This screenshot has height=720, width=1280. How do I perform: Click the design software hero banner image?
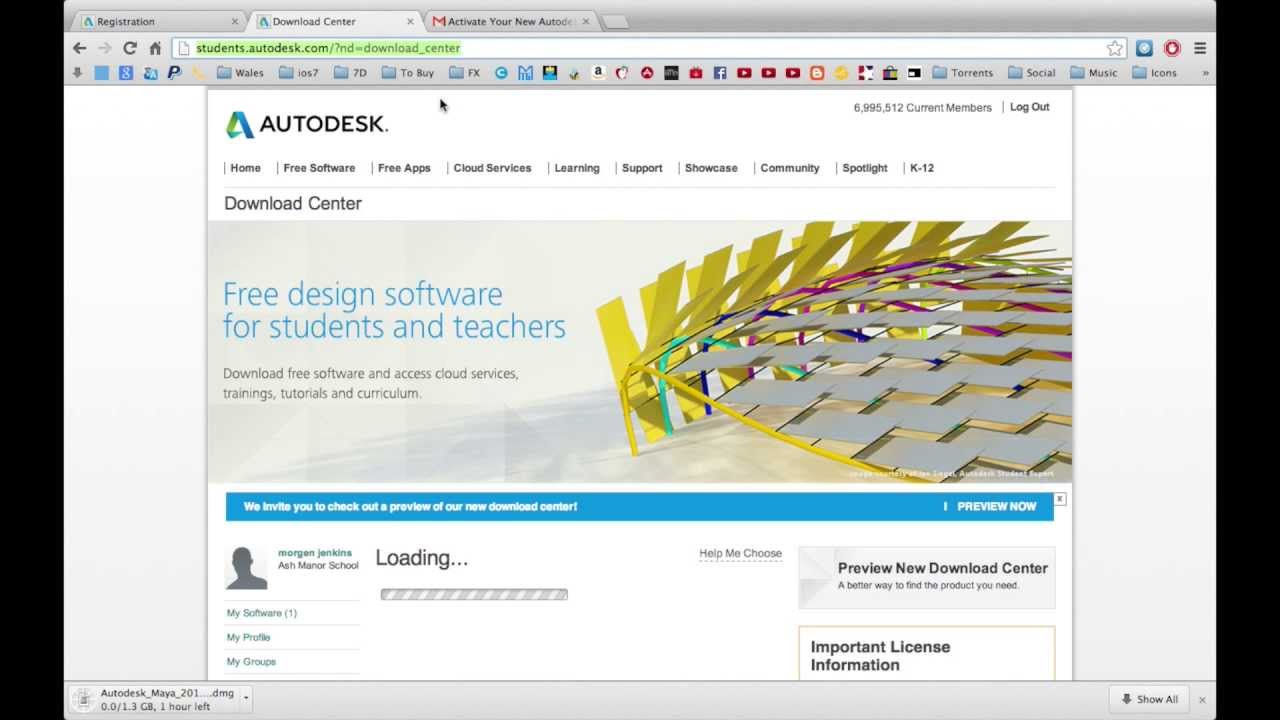pos(640,352)
